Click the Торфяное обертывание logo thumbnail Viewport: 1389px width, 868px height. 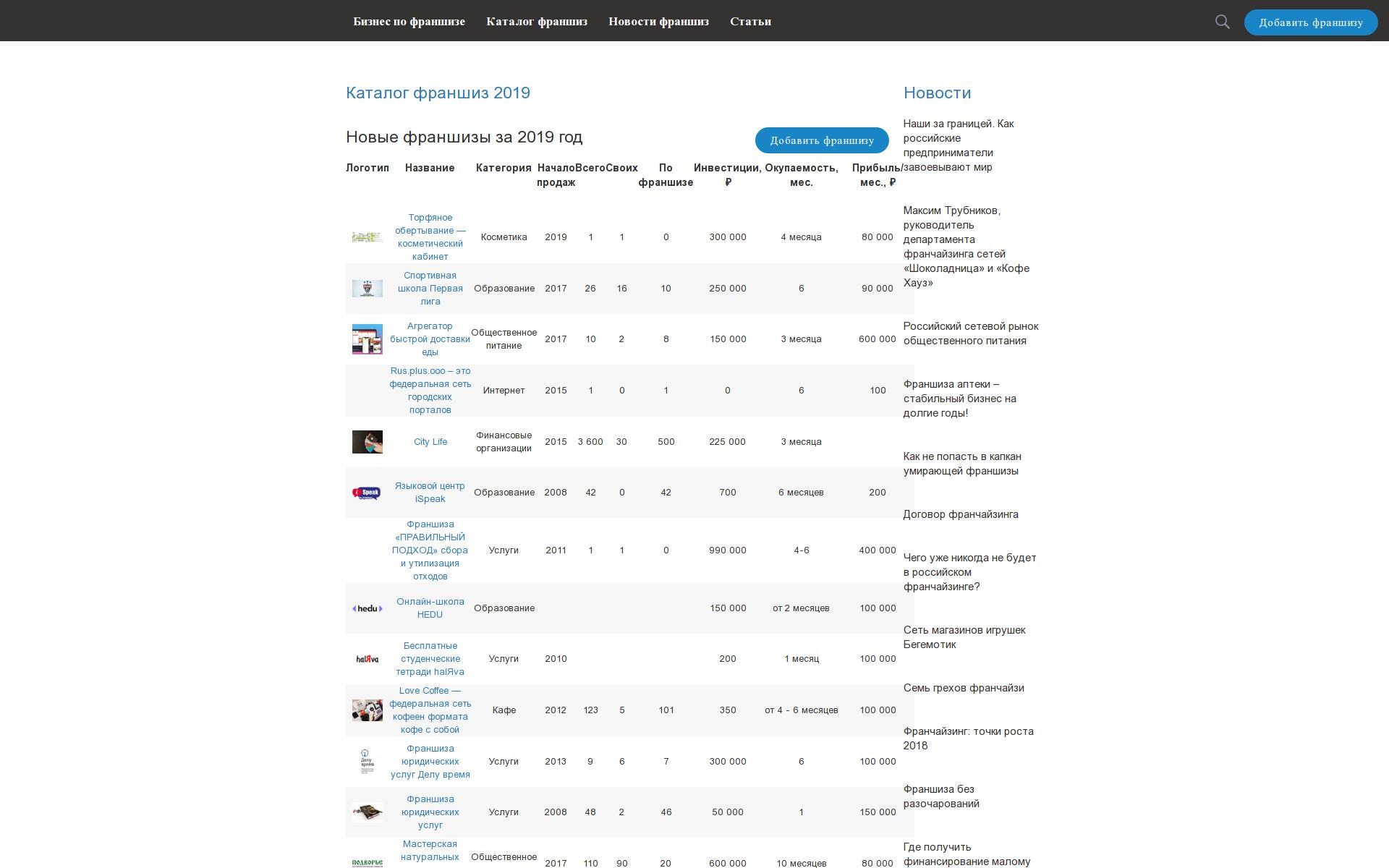pos(368,237)
